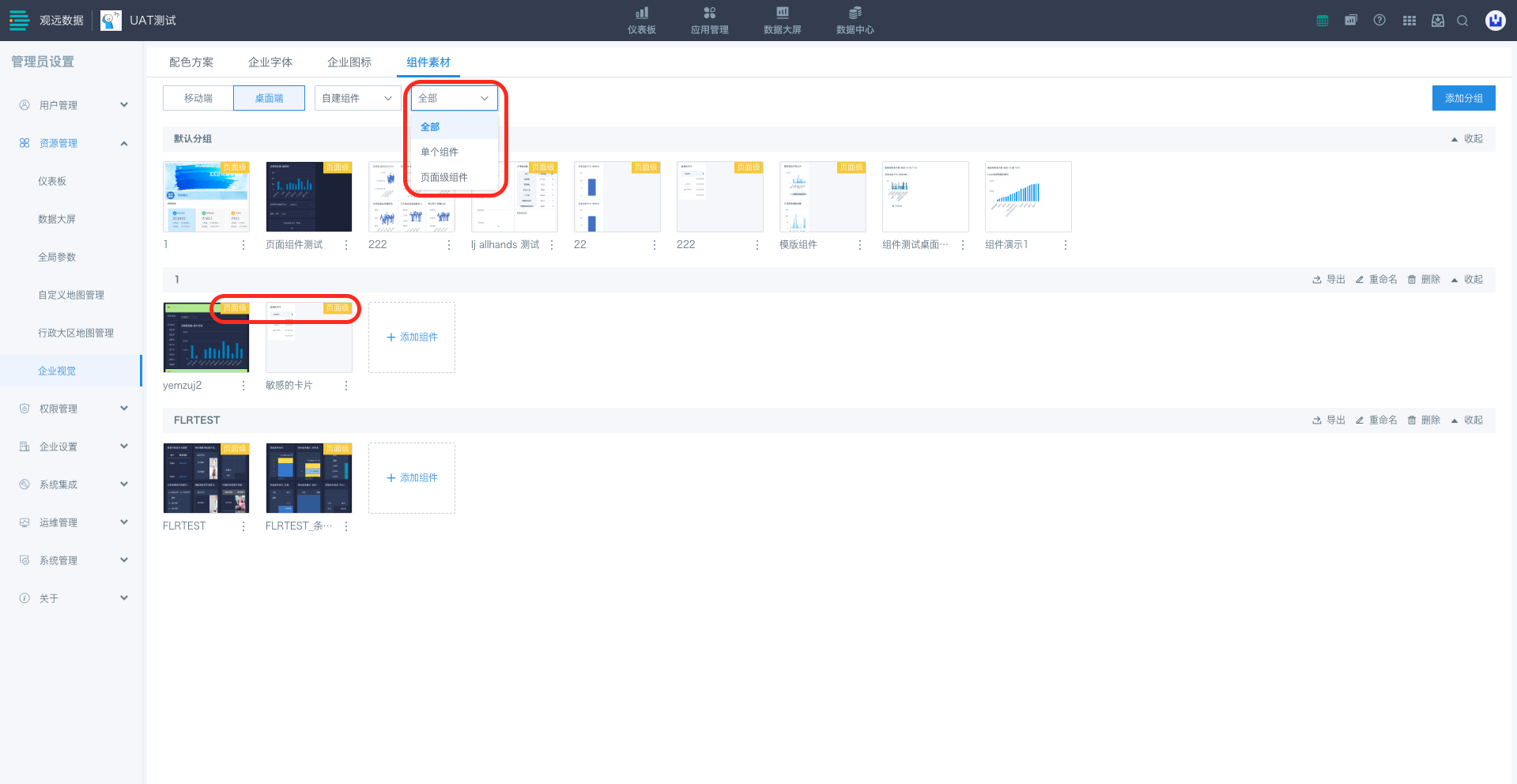Open the 仪表板 dashboard icon in top navigation

click(641, 20)
